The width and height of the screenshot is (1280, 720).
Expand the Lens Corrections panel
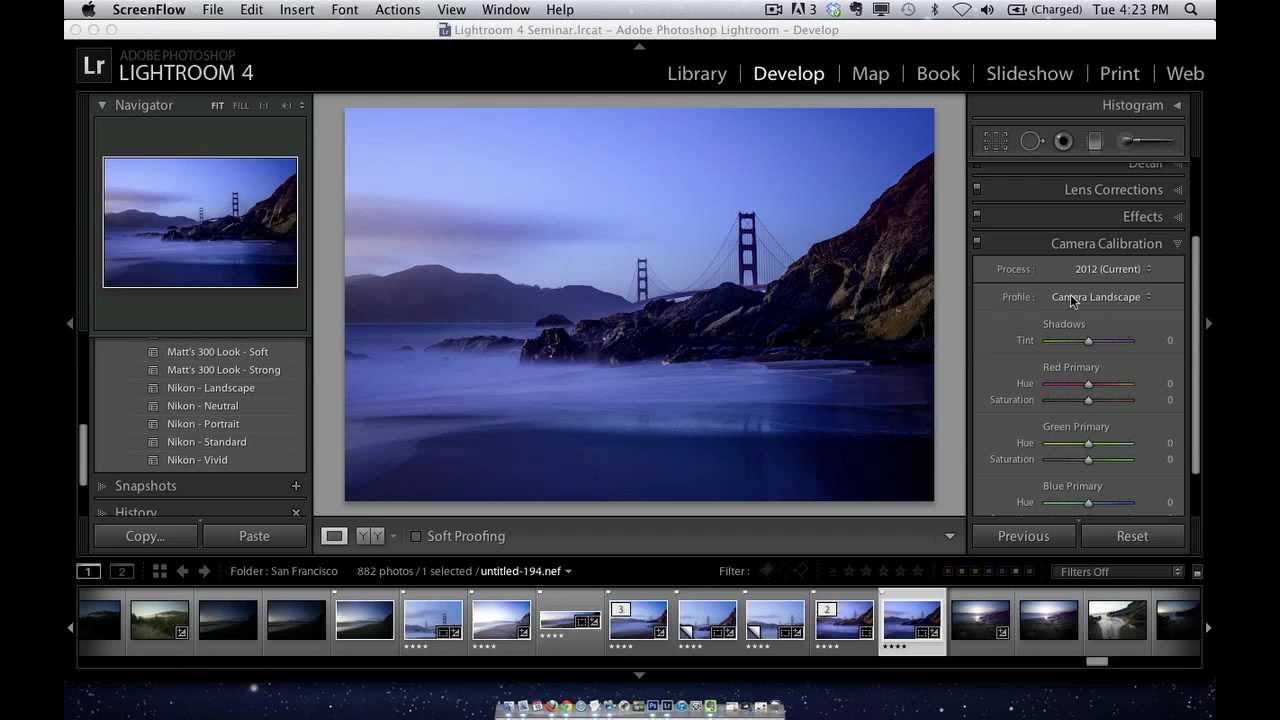coord(1177,190)
